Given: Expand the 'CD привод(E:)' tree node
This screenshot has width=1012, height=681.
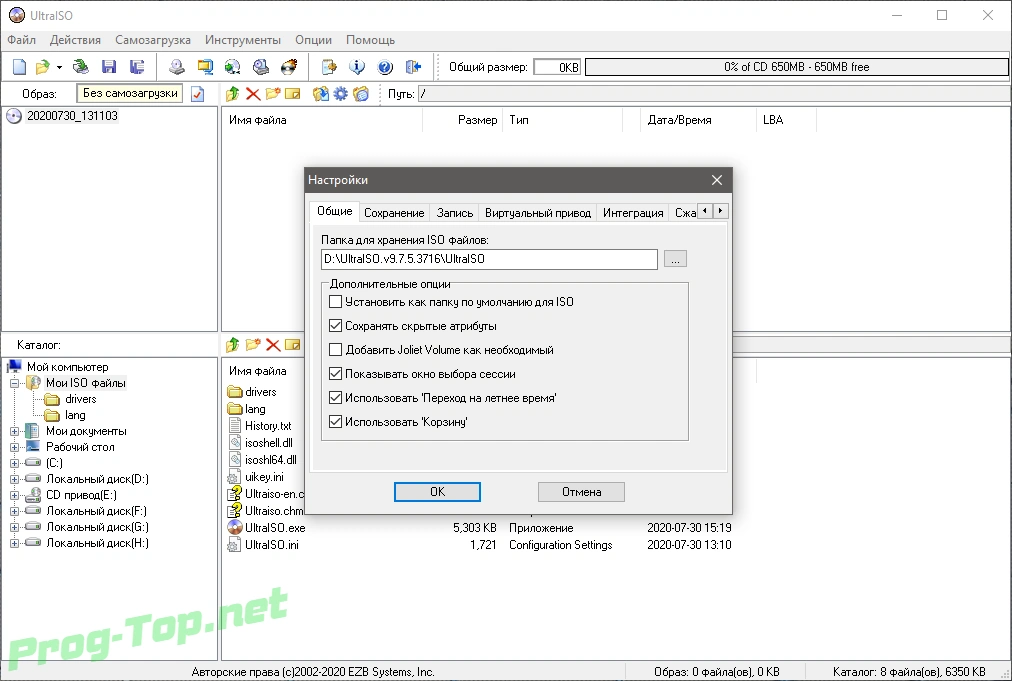Looking at the screenshot, I should click(x=14, y=495).
